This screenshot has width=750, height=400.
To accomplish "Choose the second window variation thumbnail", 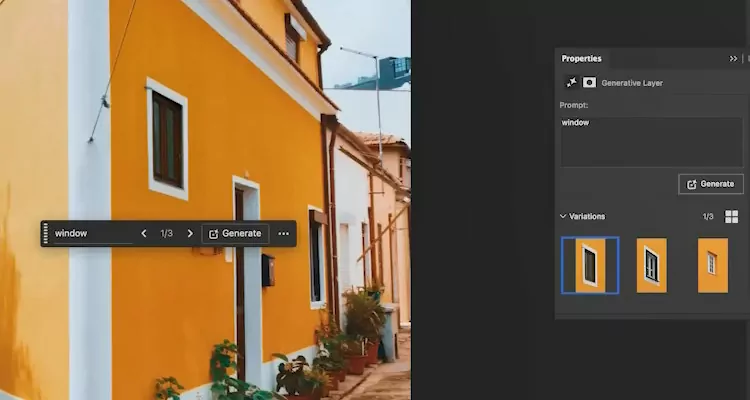I will click(x=651, y=265).
